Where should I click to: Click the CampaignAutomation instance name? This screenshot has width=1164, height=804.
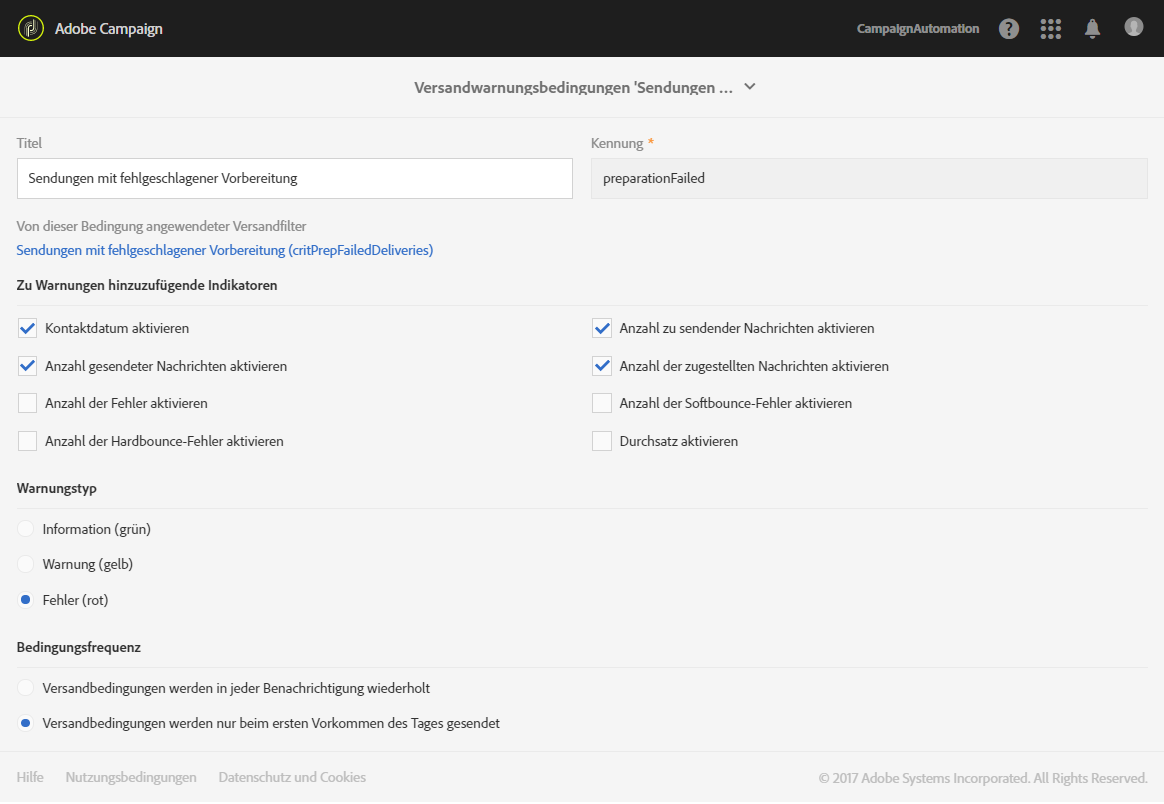click(x=918, y=29)
